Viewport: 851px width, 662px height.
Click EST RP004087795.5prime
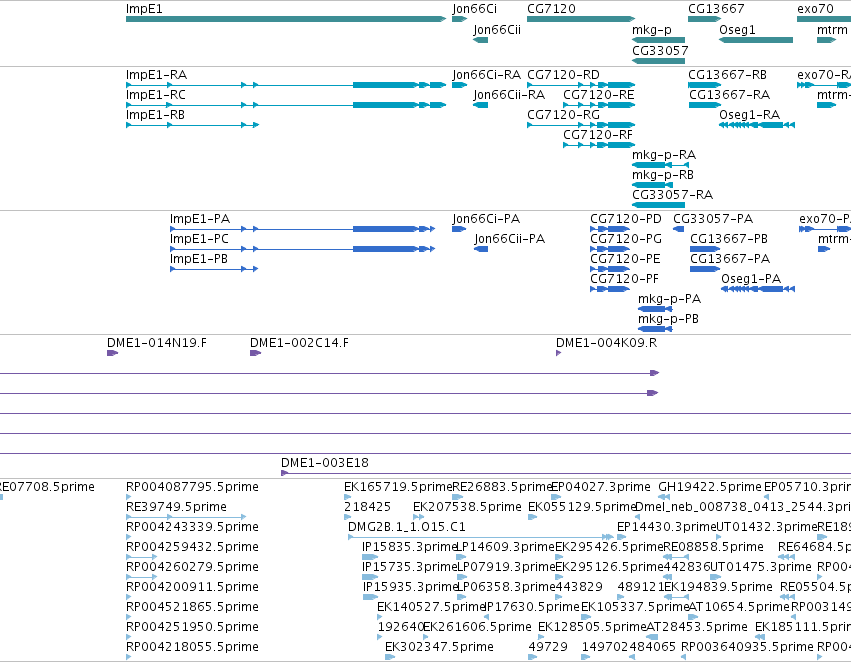129,497
